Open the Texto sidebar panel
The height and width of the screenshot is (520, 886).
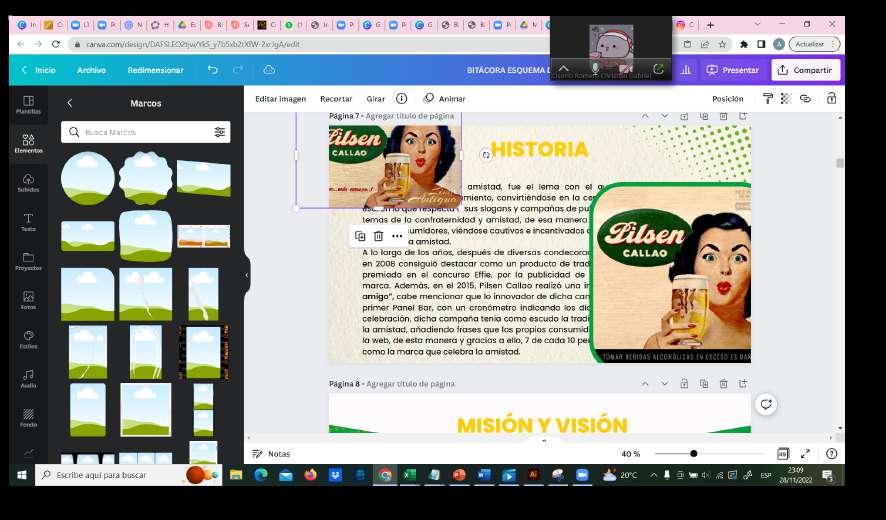coord(28,222)
